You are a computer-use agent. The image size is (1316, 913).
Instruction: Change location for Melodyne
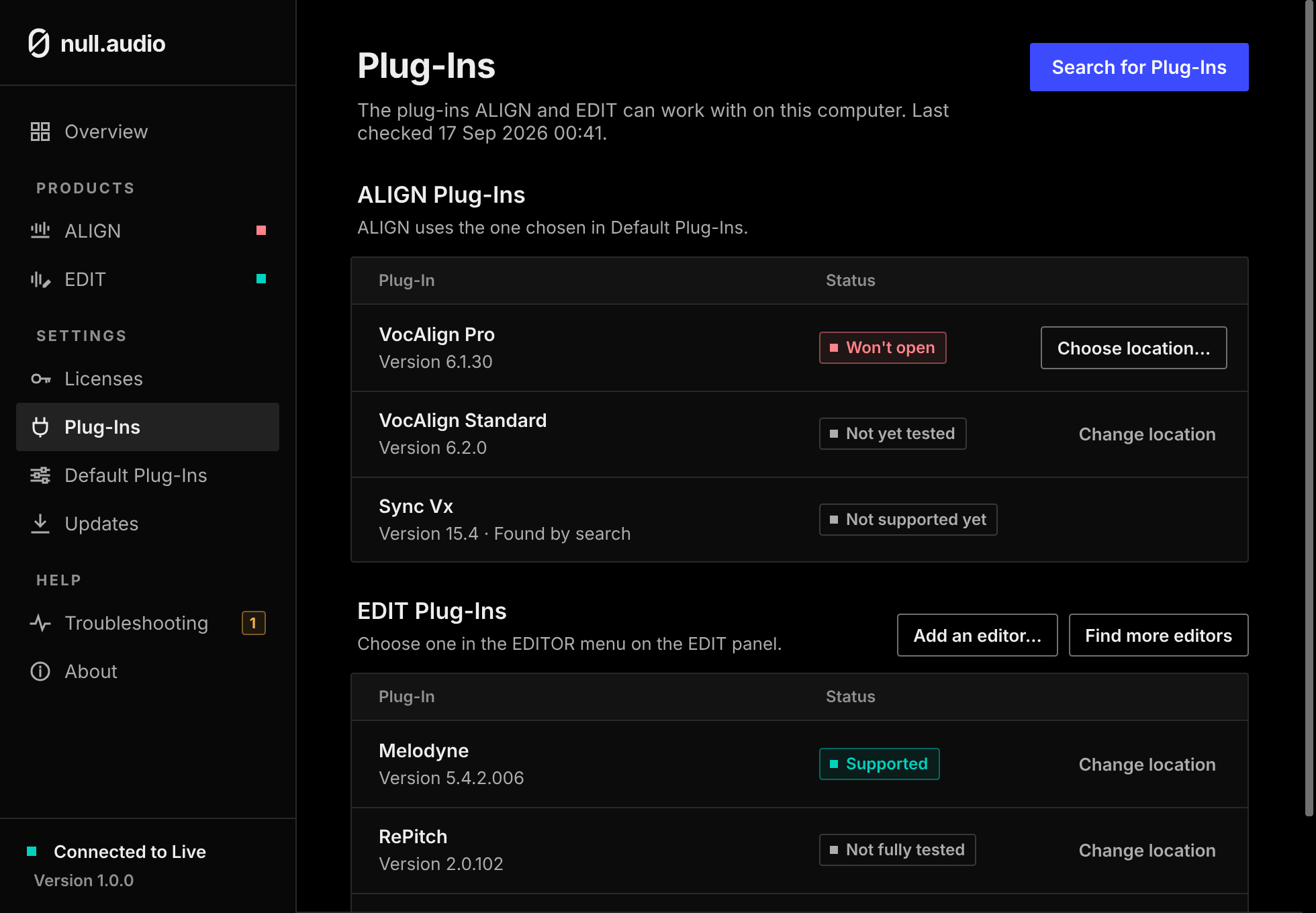pos(1147,765)
